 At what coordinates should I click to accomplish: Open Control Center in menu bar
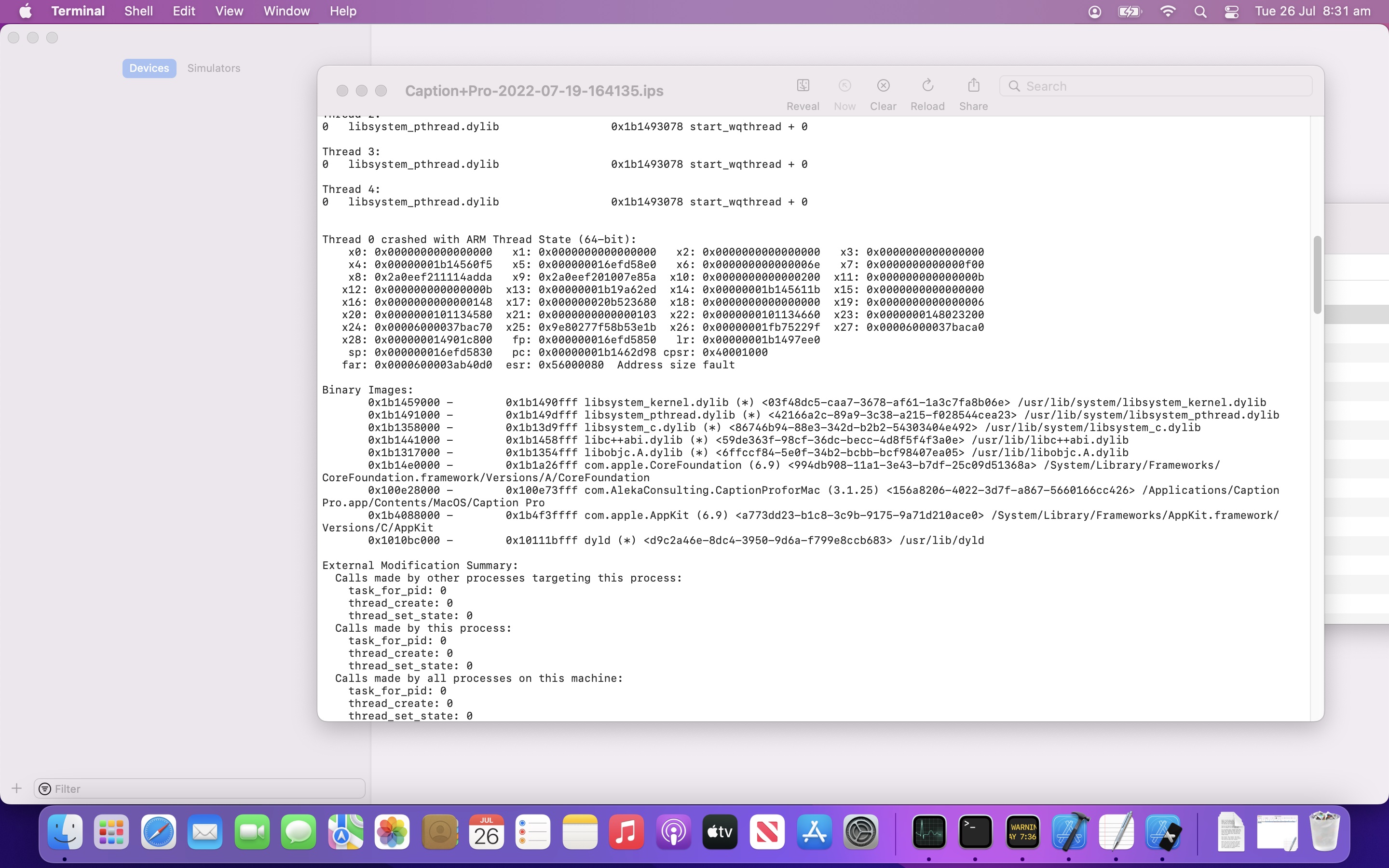[x=1231, y=12]
